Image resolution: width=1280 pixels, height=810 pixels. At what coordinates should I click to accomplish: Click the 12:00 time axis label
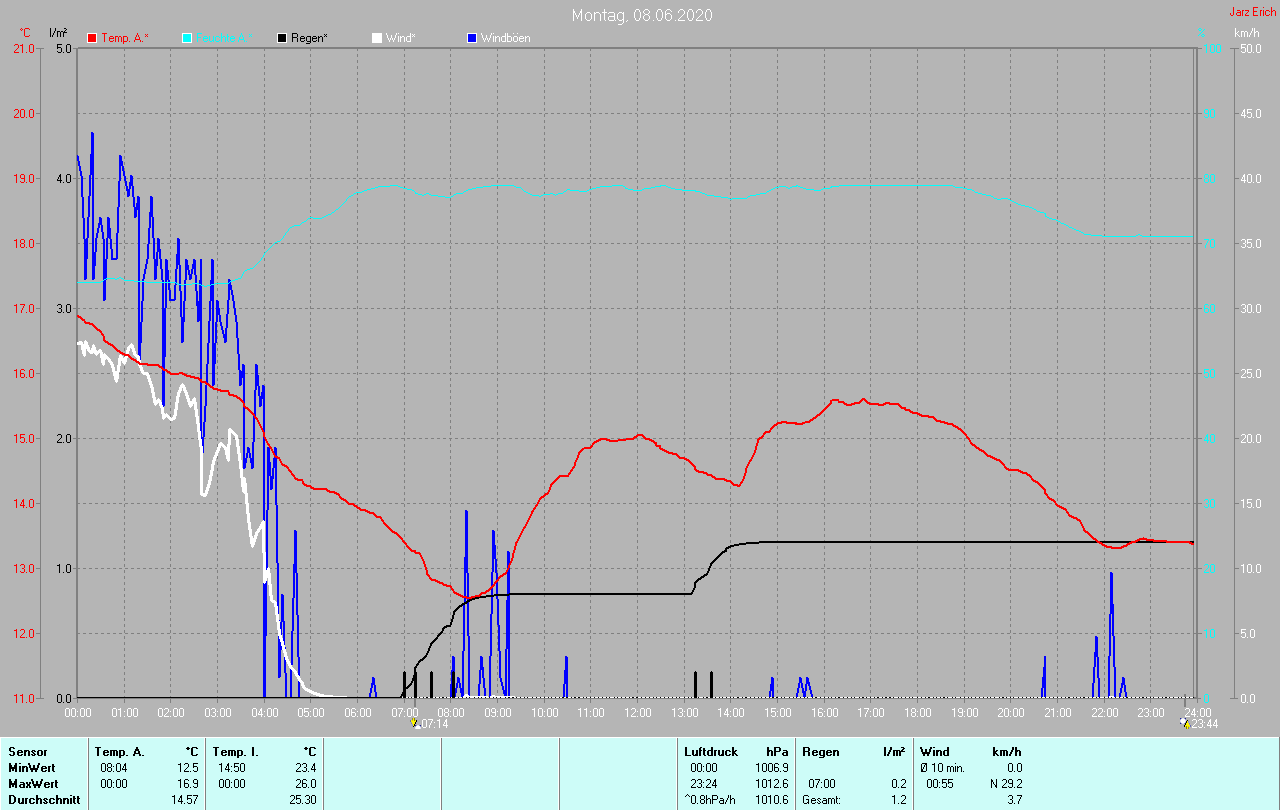[637, 712]
